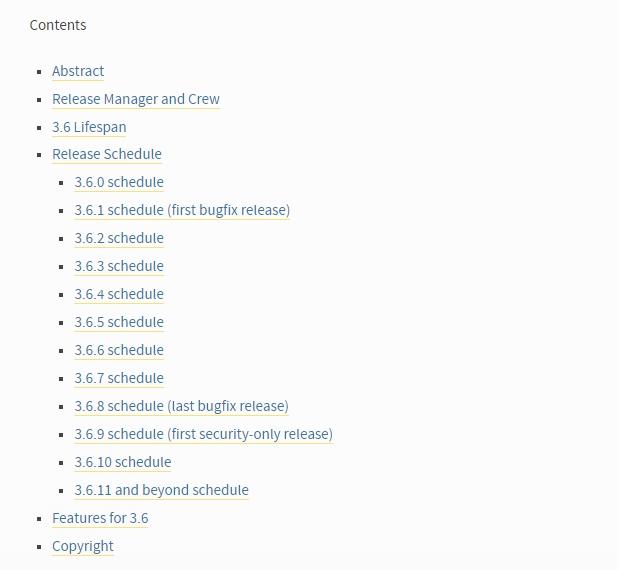Click the 3.6.4 schedule entry

(x=119, y=294)
